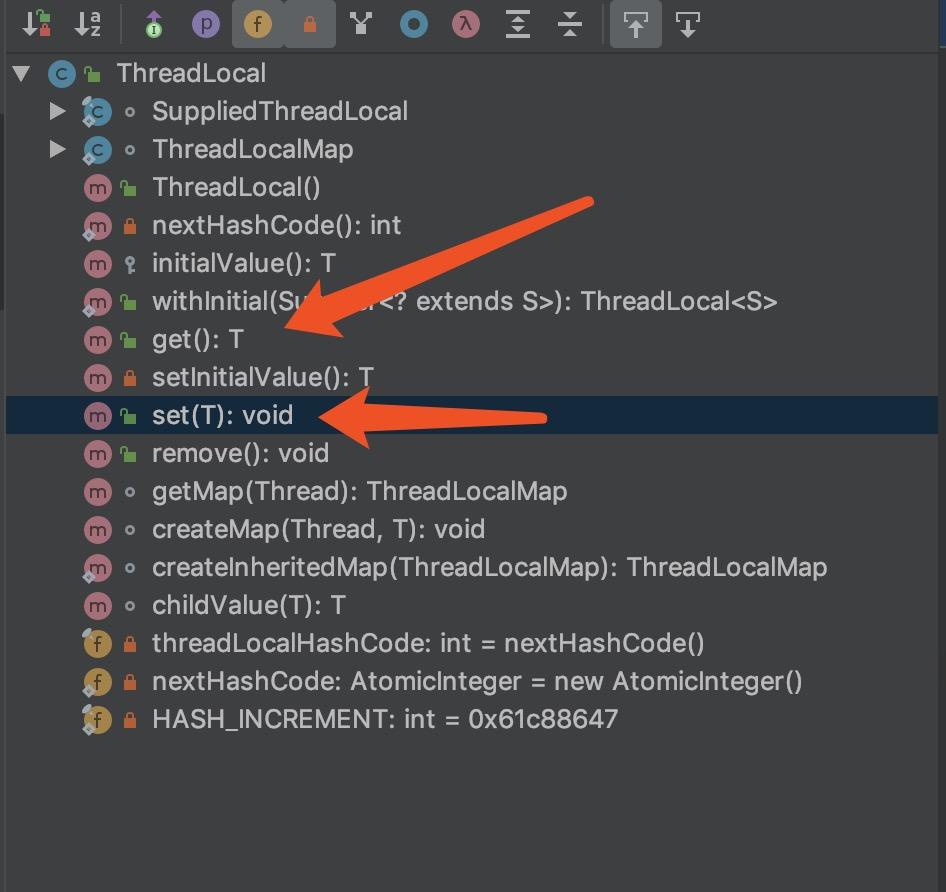The width and height of the screenshot is (946, 892).
Task: Expand the ThreadLocalMap node
Action: pos(58,149)
